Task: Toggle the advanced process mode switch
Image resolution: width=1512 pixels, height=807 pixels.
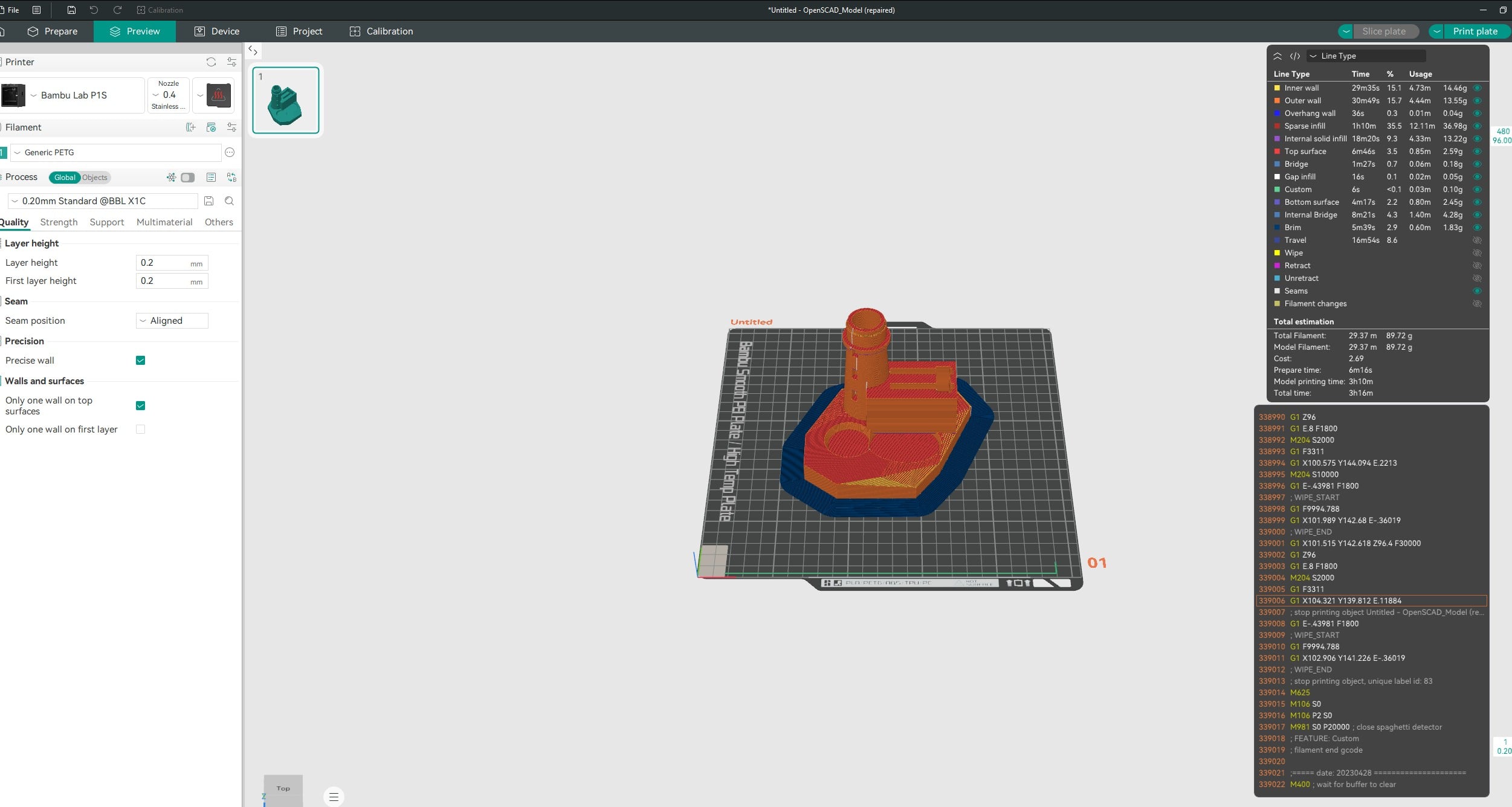Action: click(188, 177)
